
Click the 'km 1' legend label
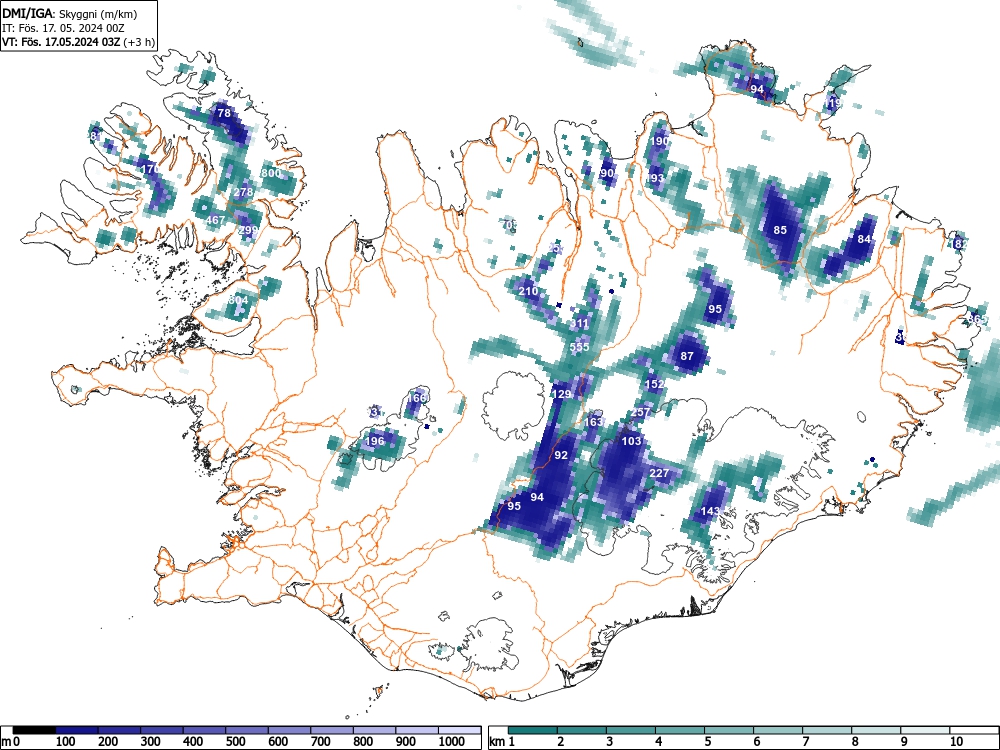point(502,742)
